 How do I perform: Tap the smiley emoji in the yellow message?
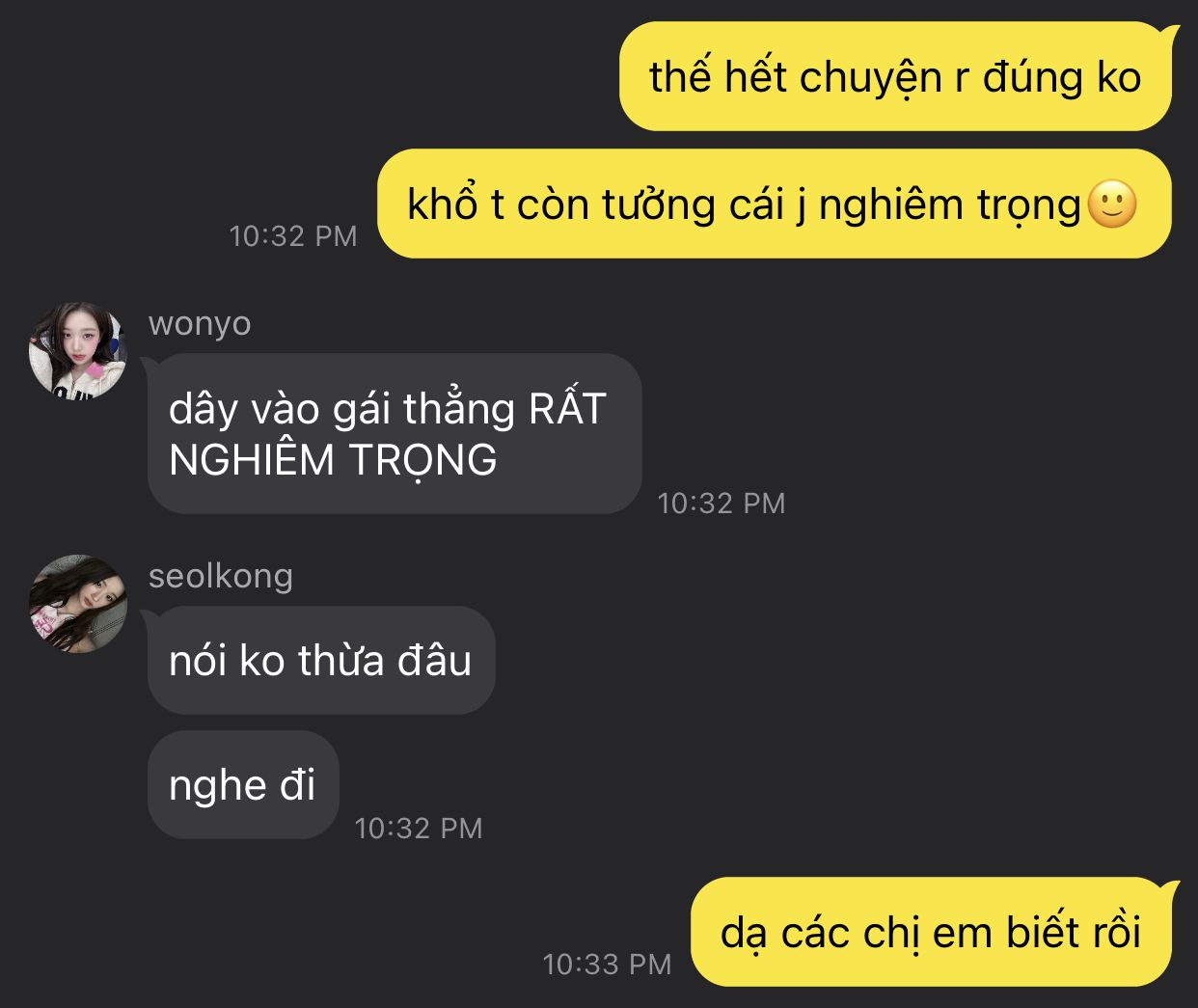[1112, 205]
